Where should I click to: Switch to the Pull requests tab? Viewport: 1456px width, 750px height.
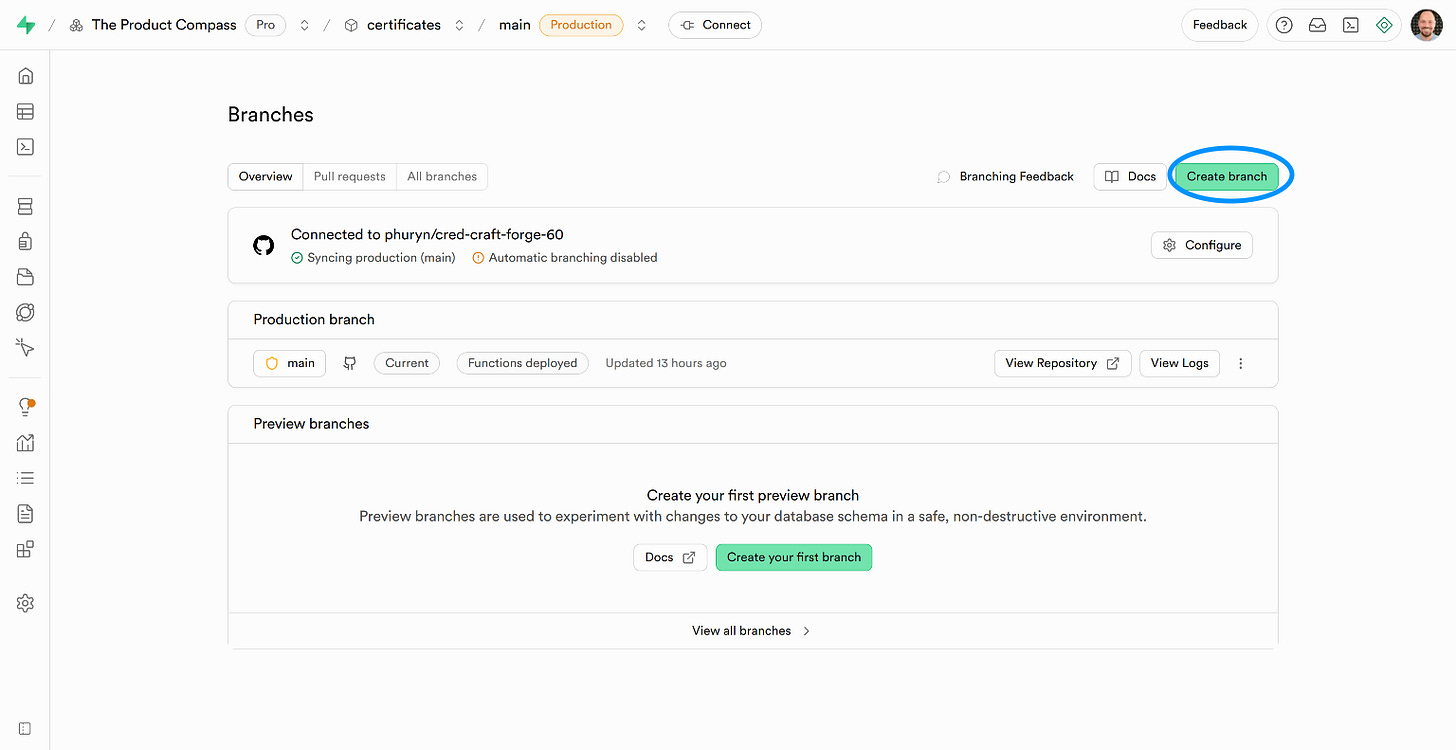(349, 176)
